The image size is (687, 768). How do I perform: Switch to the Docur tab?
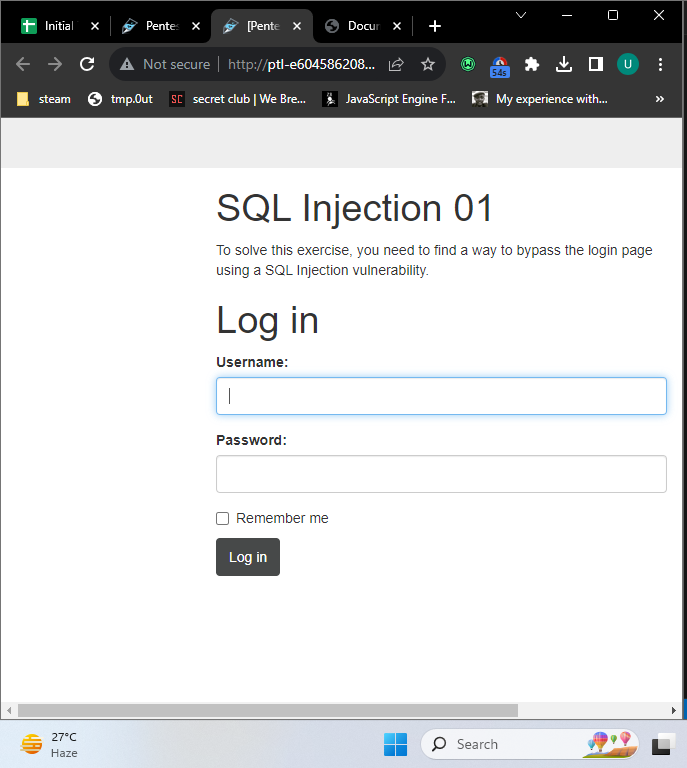coord(362,26)
